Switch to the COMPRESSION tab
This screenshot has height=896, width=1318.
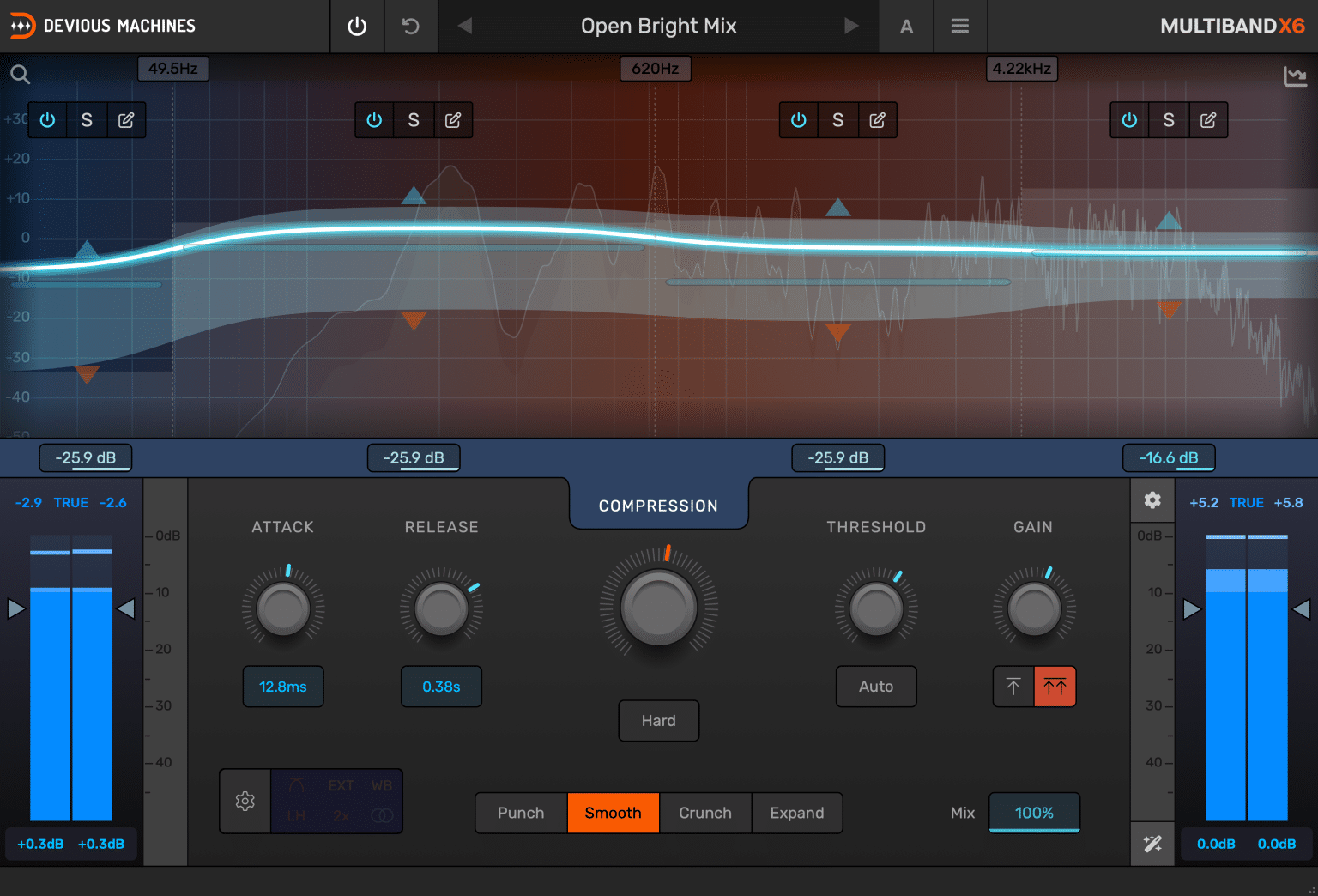pos(658,506)
